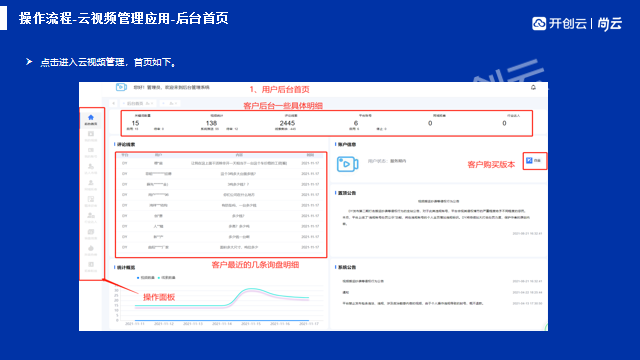Select the second tab in tab bar
Viewport: 640px width, 360px height.
pyautogui.click(x=169, y=104)
